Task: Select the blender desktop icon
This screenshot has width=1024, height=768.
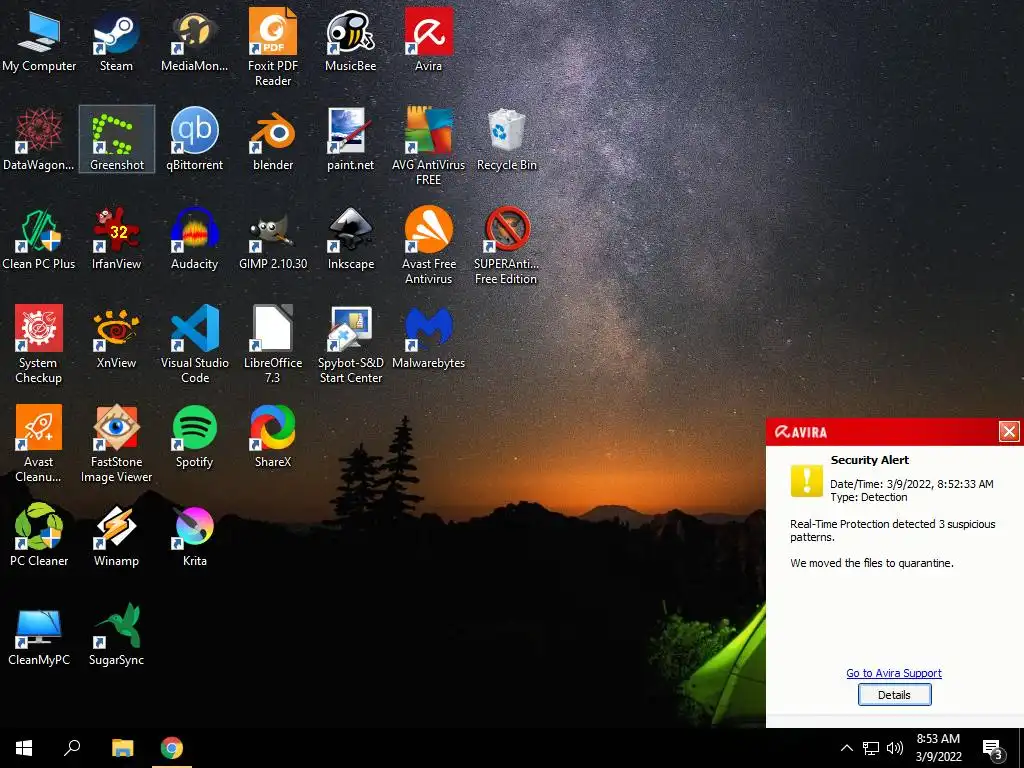Action: pyautogui.click(x=273, y=140)
